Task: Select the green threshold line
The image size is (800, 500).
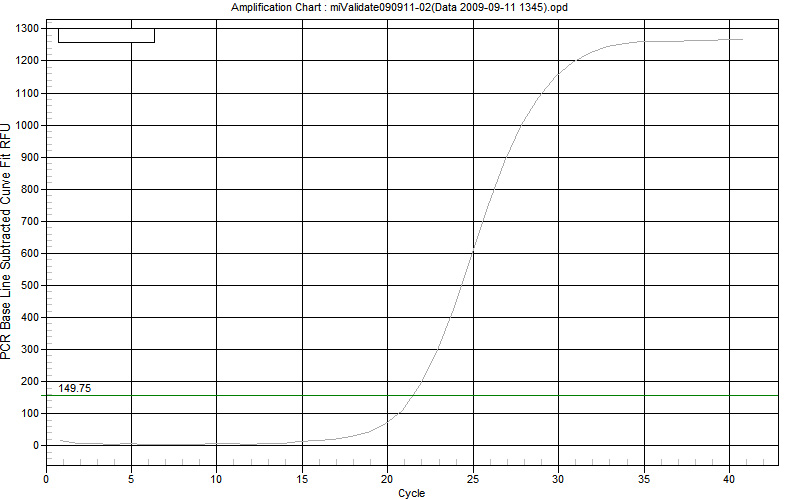Action: coord(410,395)
